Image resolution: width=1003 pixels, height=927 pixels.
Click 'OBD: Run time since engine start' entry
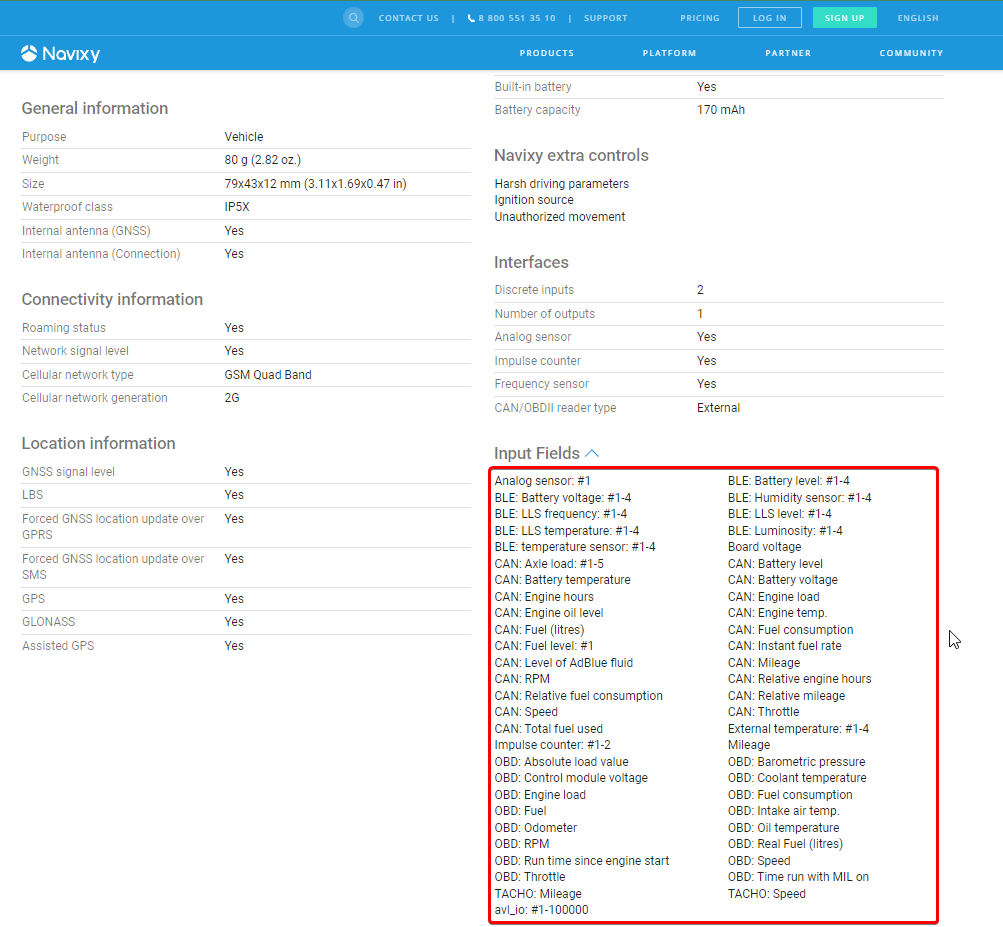tap(581, 861)
